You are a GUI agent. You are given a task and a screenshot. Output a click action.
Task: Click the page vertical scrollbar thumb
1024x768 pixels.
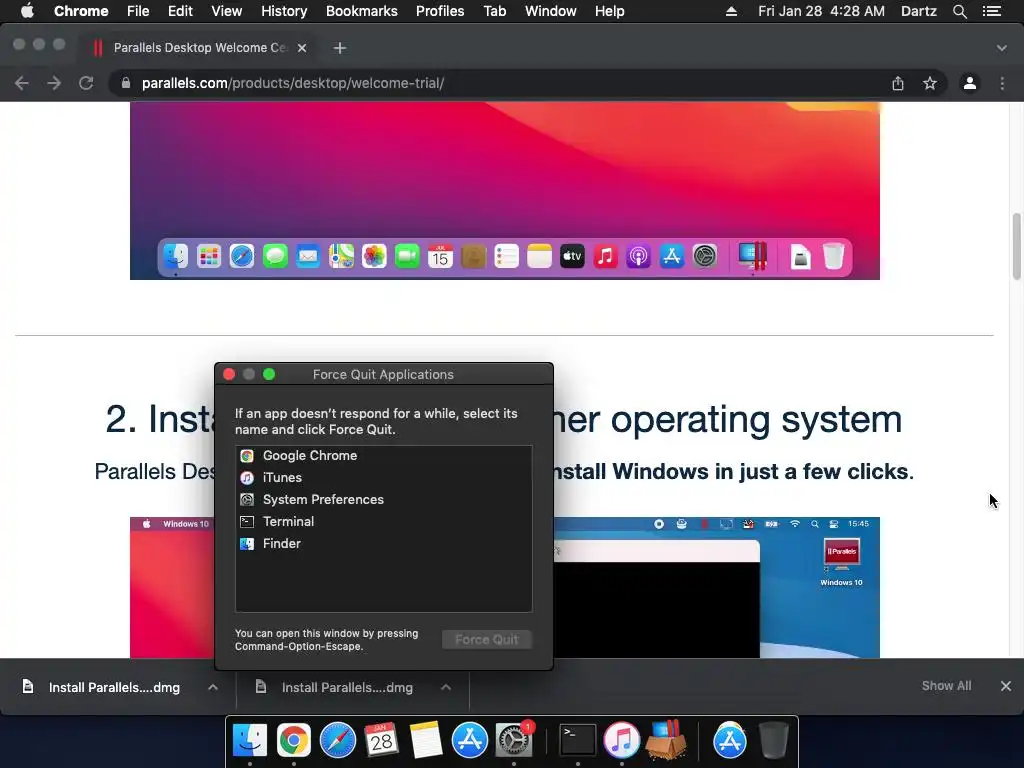point(1016,246)
